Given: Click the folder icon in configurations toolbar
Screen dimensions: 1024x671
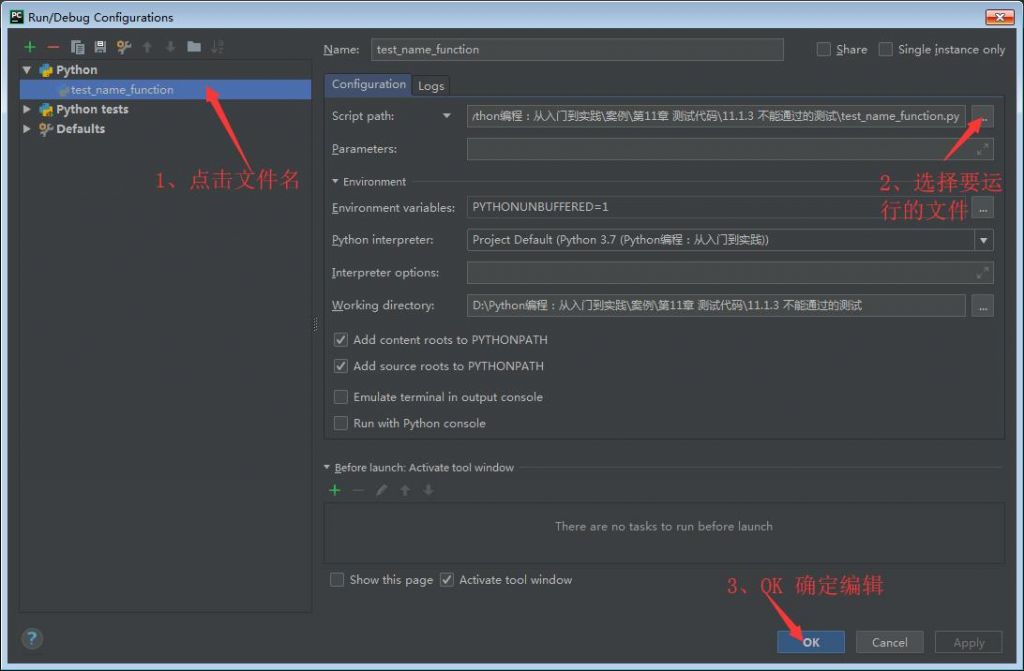Looking at the screenshot, I should (x=194, y=47).
